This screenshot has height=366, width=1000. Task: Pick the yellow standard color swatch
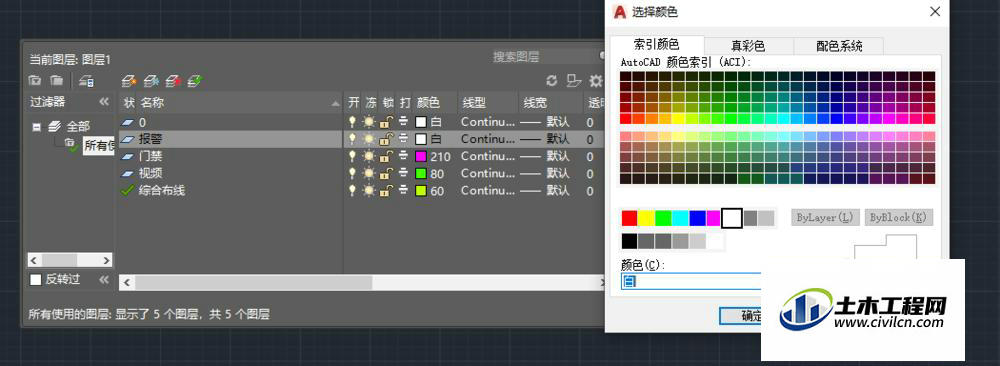point(646,218)
